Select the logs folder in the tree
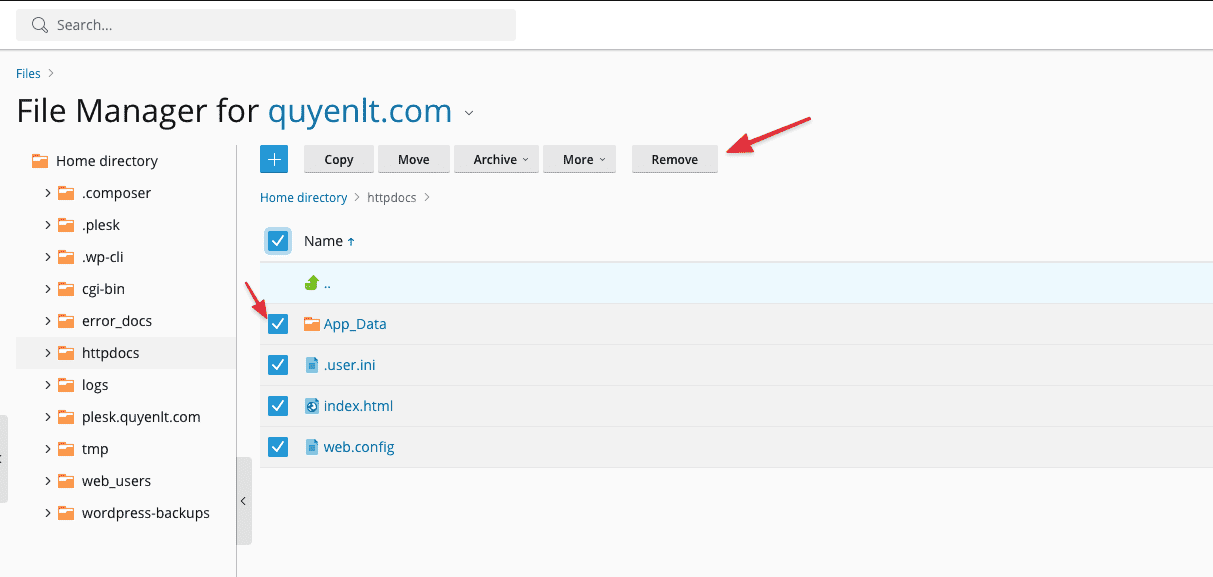The image size is (1213, 577). [x=95, y=385]
